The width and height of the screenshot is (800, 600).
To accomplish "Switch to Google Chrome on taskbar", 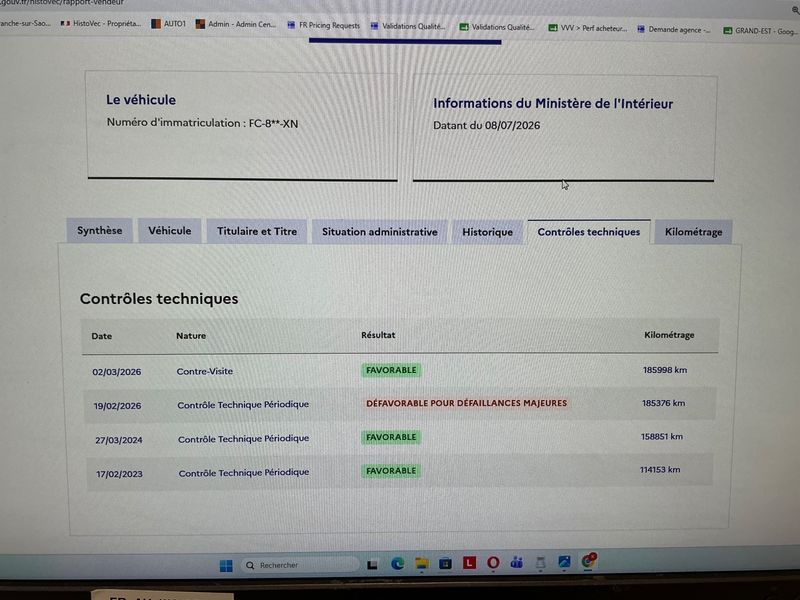I will [x=588, y=561].
